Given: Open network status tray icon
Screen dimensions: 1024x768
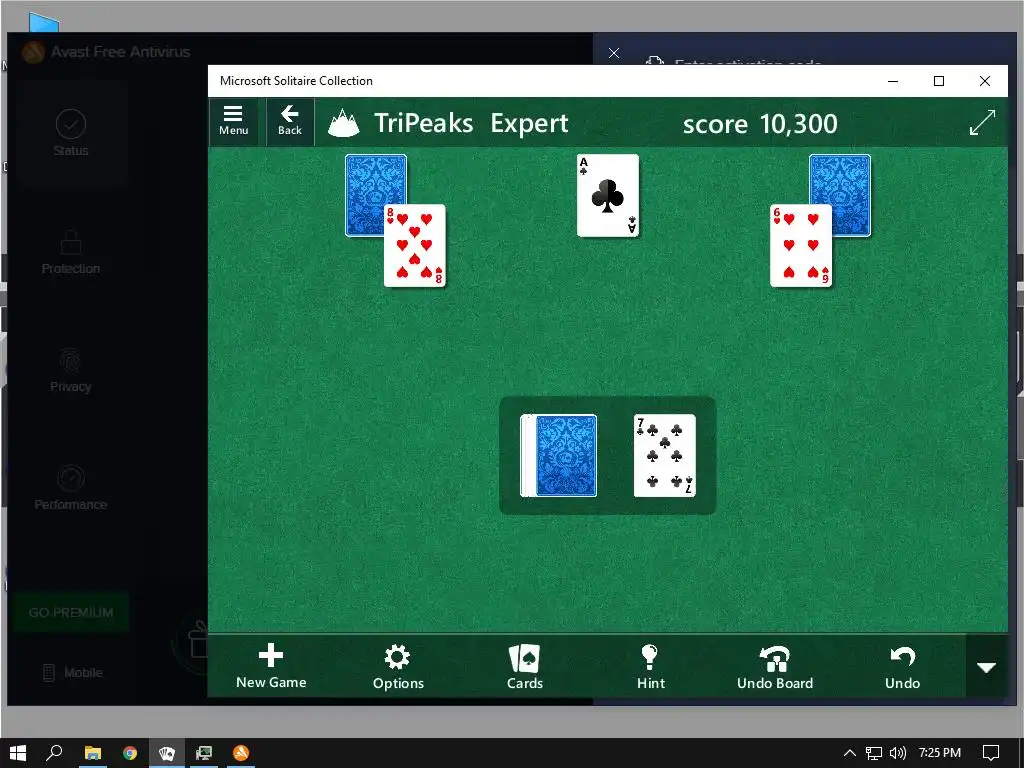Looking at the screenshot, I should click(x=874, y=753).
